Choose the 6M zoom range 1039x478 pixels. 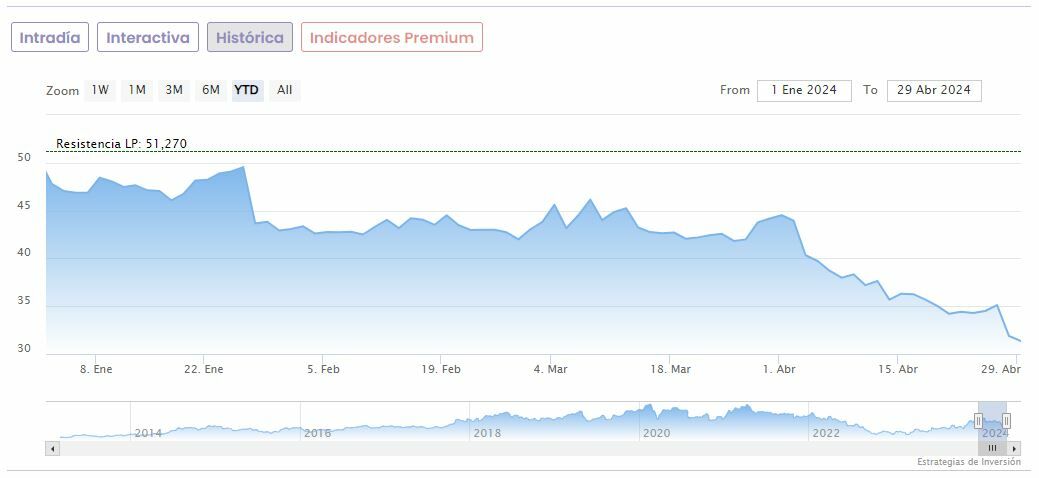[211, 90]
